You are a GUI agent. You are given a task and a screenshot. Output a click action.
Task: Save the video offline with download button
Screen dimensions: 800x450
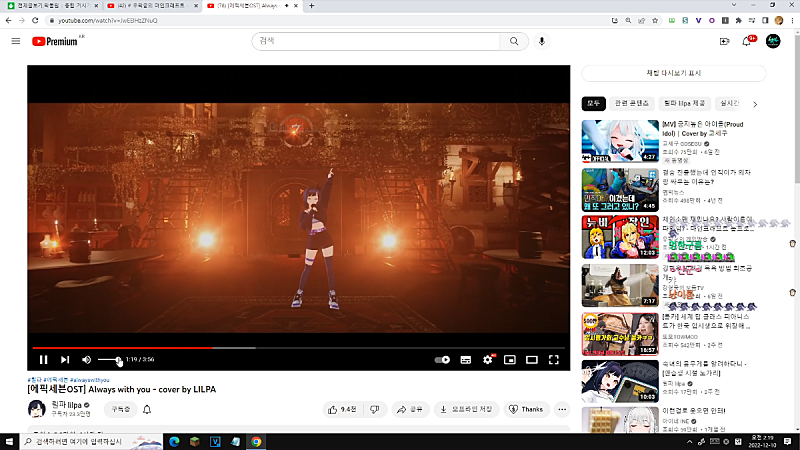point(466,409)
